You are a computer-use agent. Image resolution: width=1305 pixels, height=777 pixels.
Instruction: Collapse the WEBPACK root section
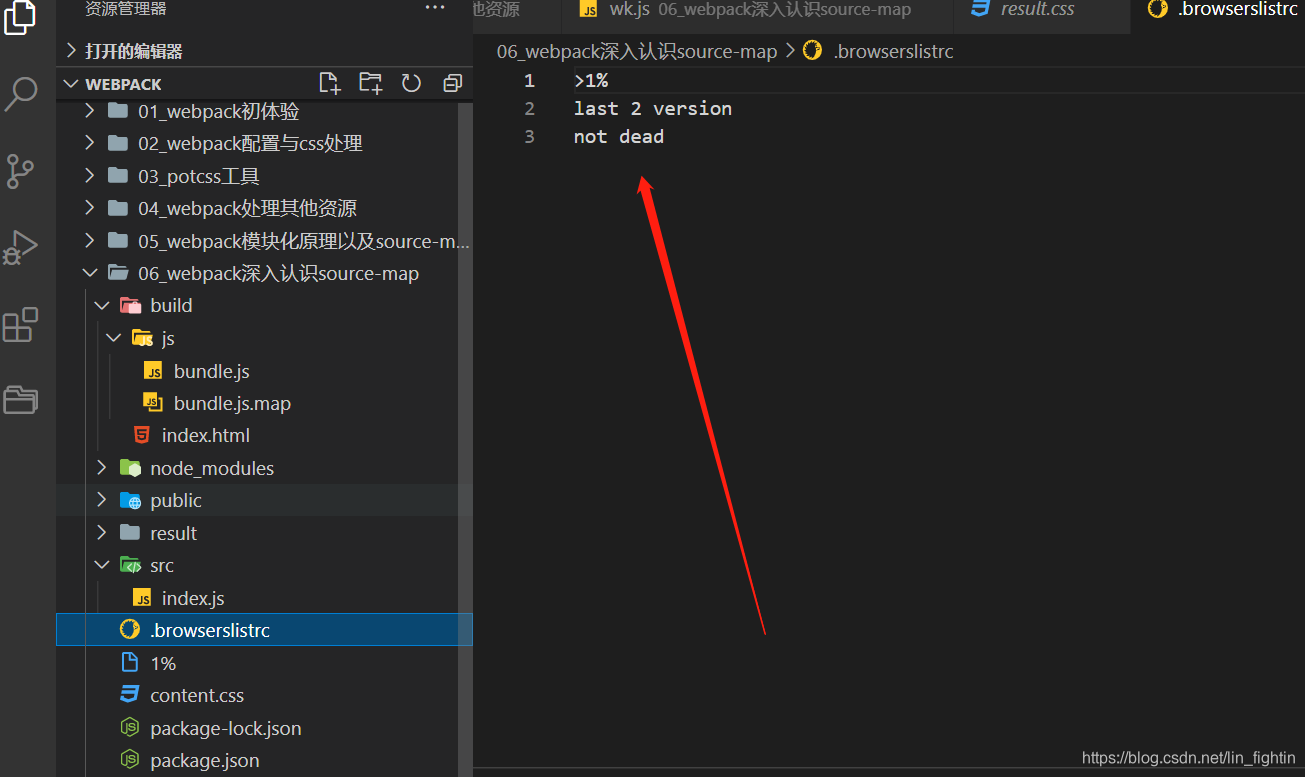72,84
